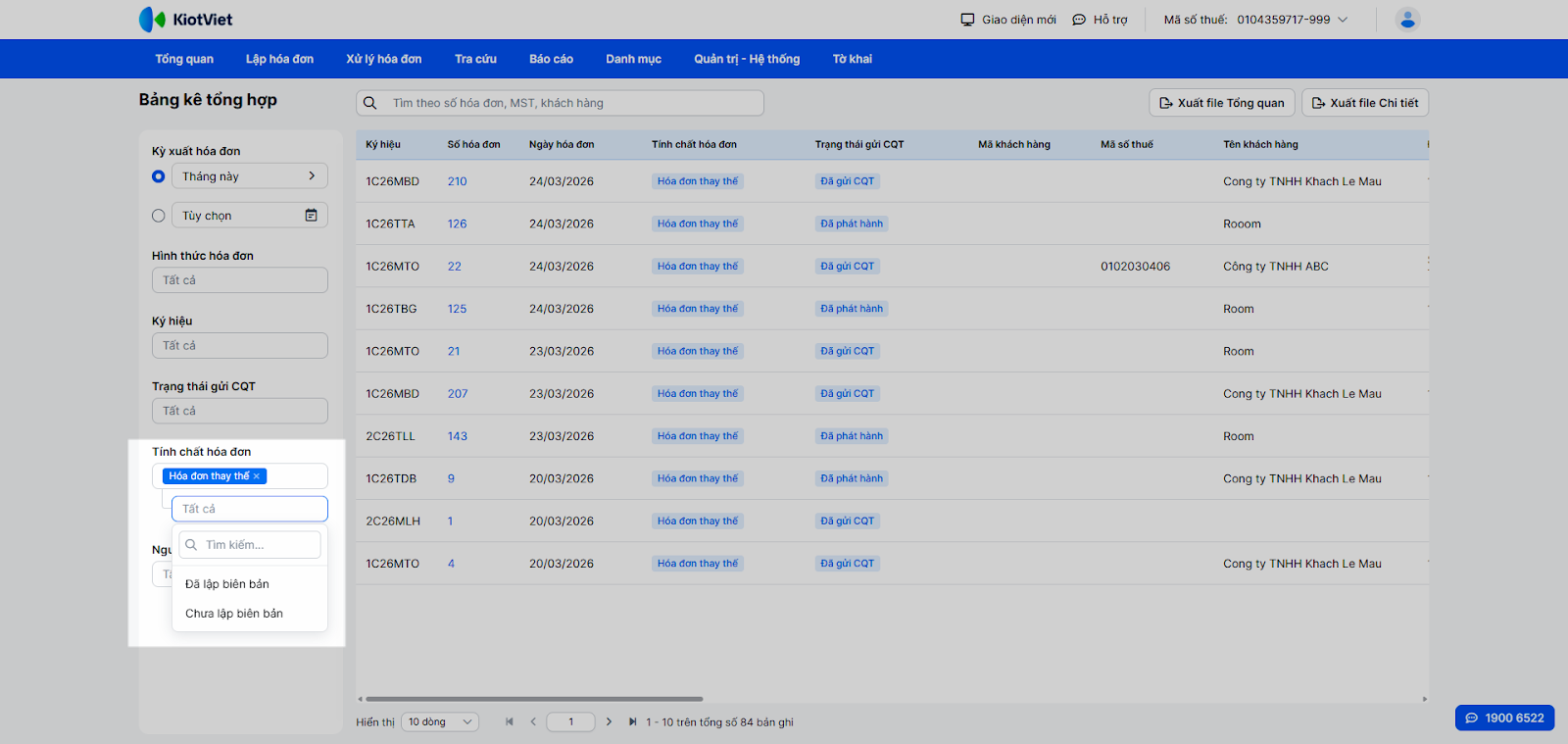This screenshot has width=1568, height=744.
Task: Switch to Giao diện mới
Action: pos(1008,20)
